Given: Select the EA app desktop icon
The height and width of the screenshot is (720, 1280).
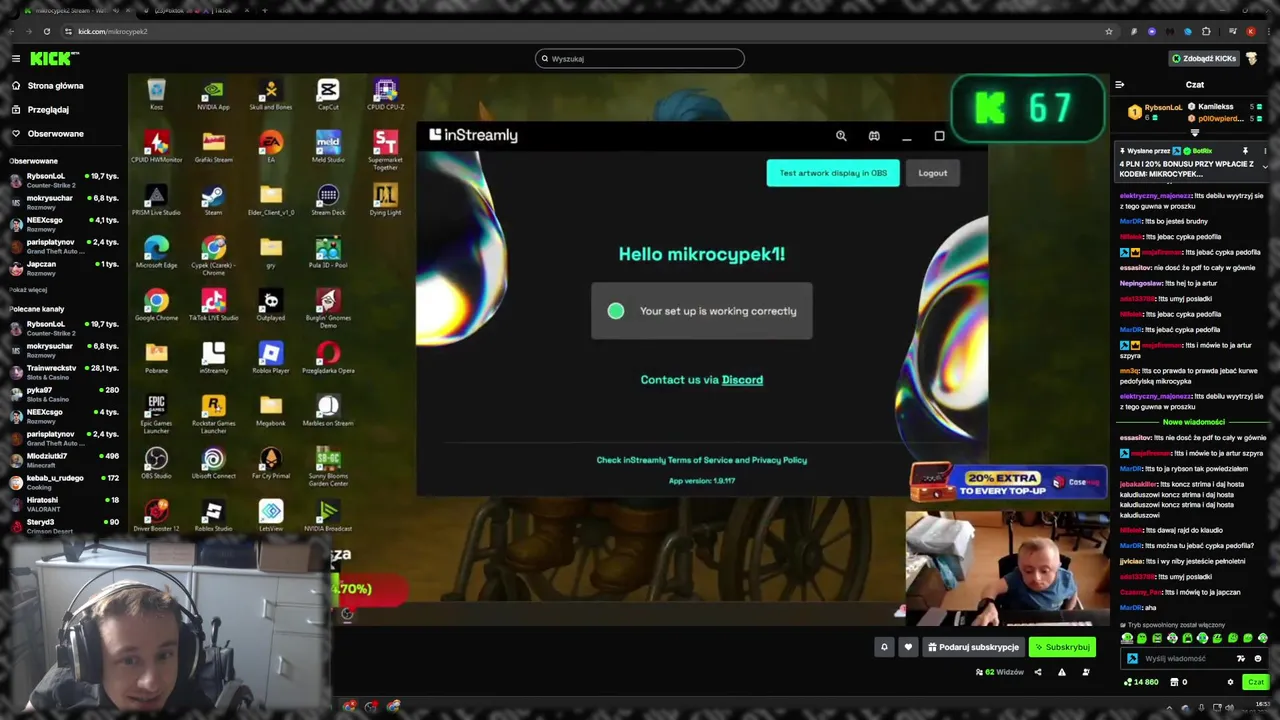Looking at the screenshot, I should click(x=271, y=146).
